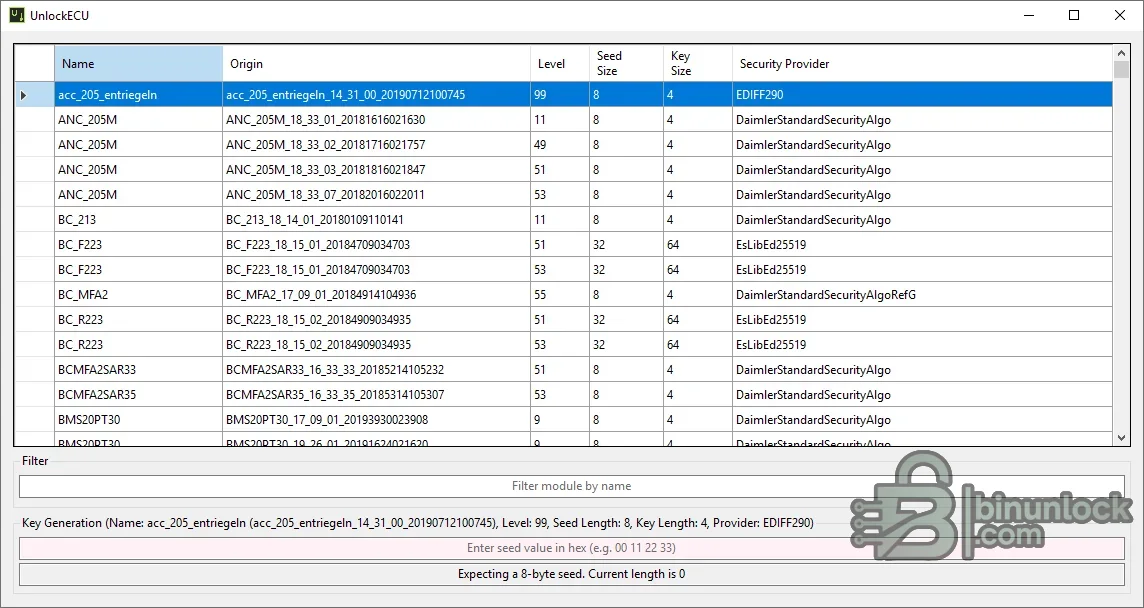Image resolution: width=1144 pixels, height=608 pixels.
Task: Select origin ANC_205M_18_33_02_20181716021757
Action: click(x=376, y=145)
